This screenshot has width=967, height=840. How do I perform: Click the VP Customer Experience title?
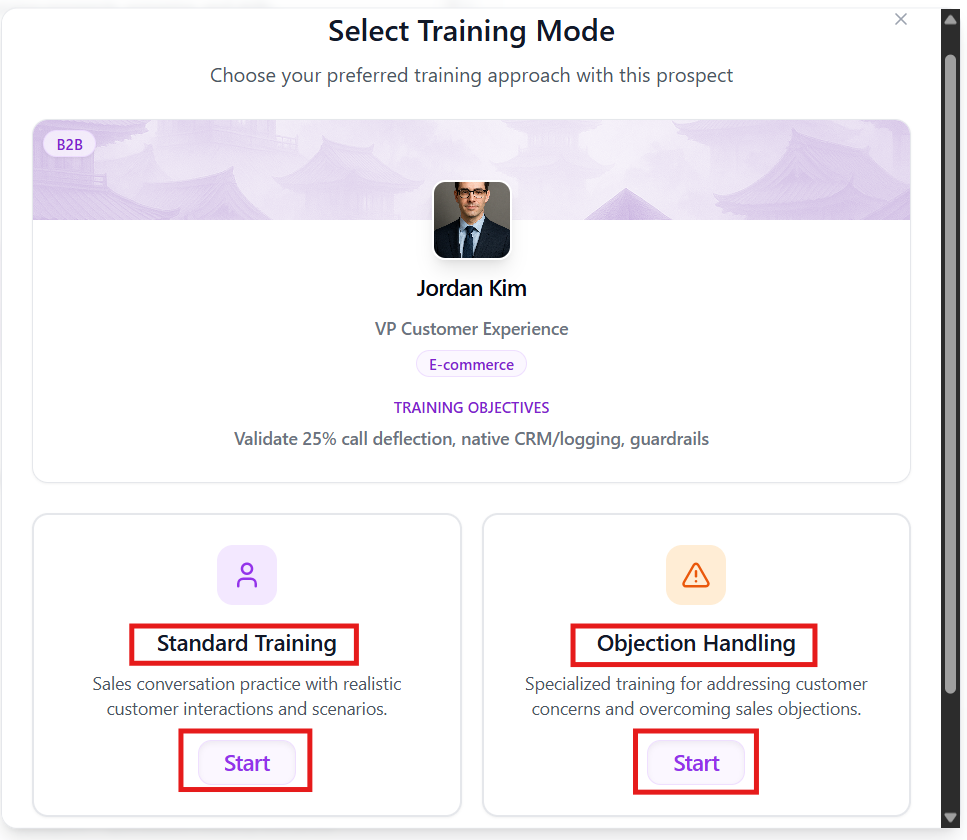472,329
